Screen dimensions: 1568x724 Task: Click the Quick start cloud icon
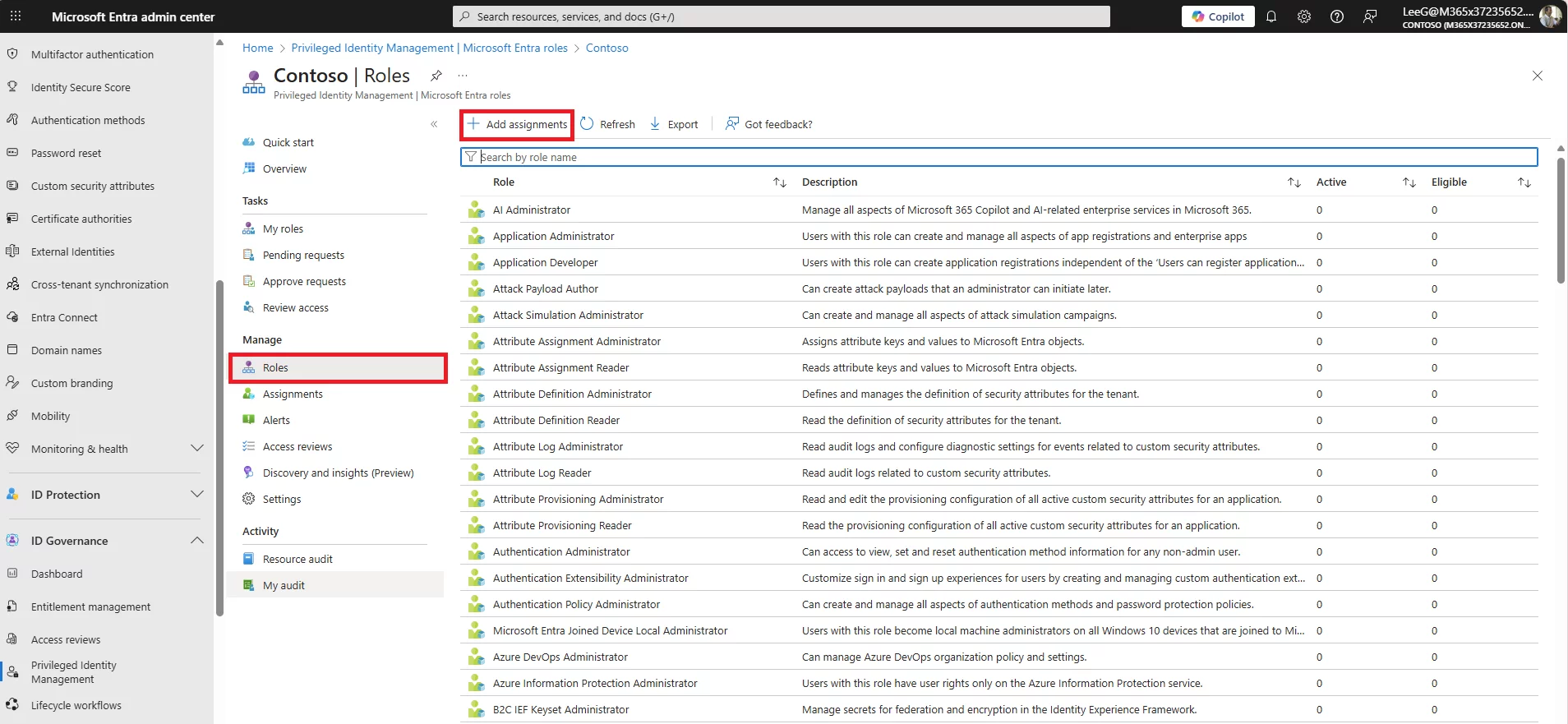249,142
